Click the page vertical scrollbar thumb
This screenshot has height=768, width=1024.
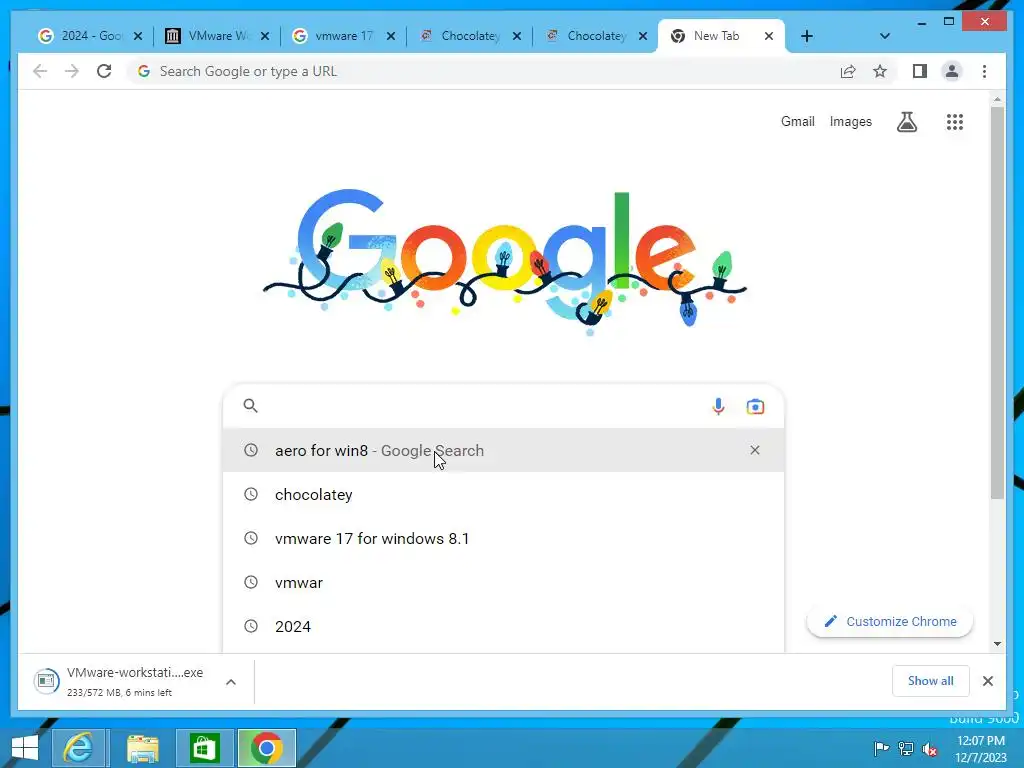[x=997, y=302]
